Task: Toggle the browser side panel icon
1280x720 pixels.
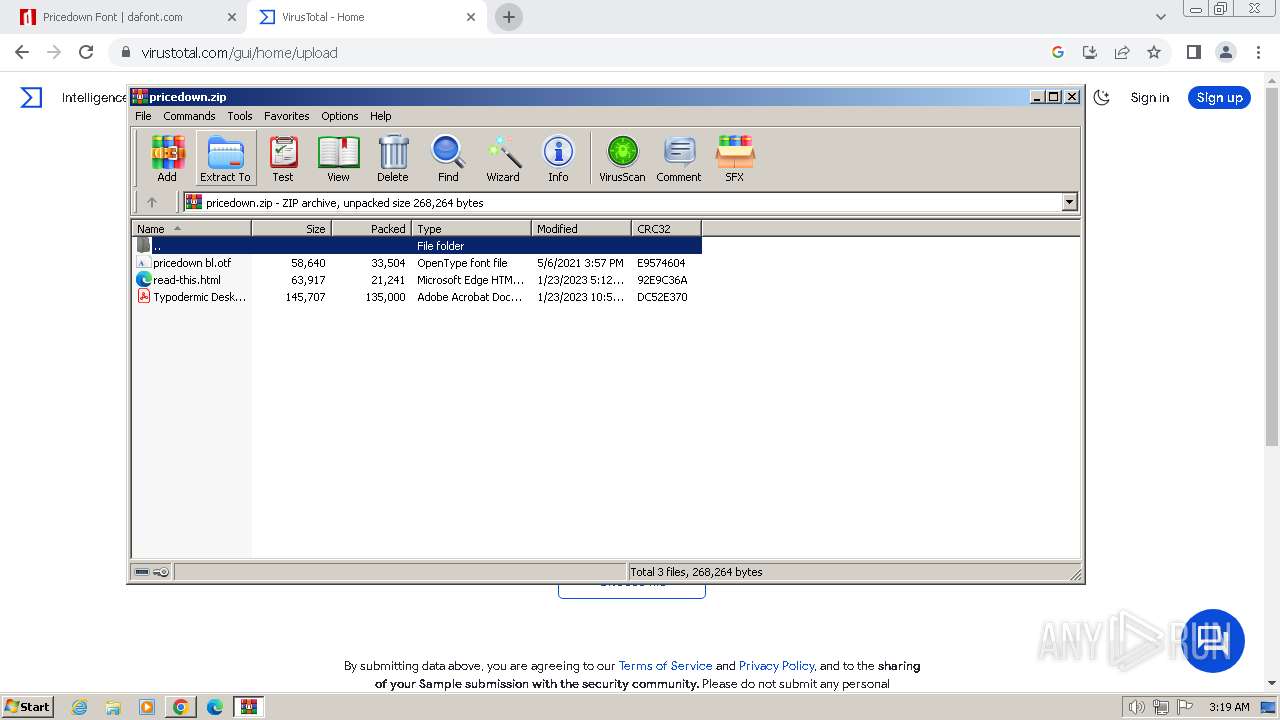Action: click(x=1193, y=52)
